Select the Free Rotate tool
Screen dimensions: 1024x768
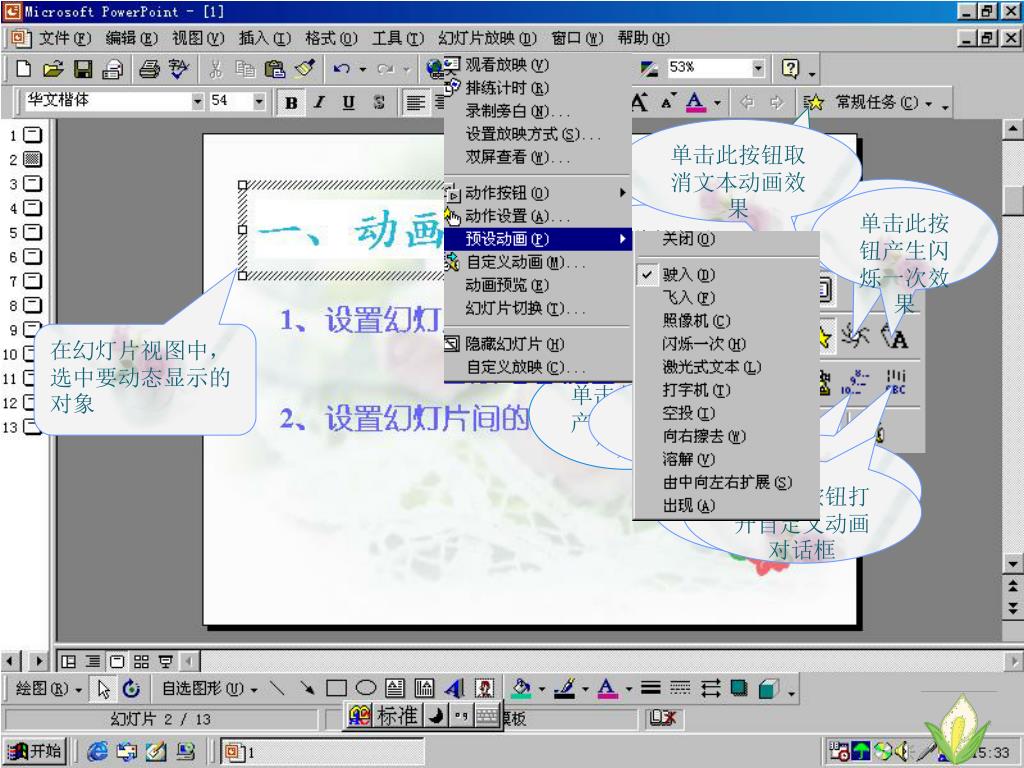pos(131,688)
